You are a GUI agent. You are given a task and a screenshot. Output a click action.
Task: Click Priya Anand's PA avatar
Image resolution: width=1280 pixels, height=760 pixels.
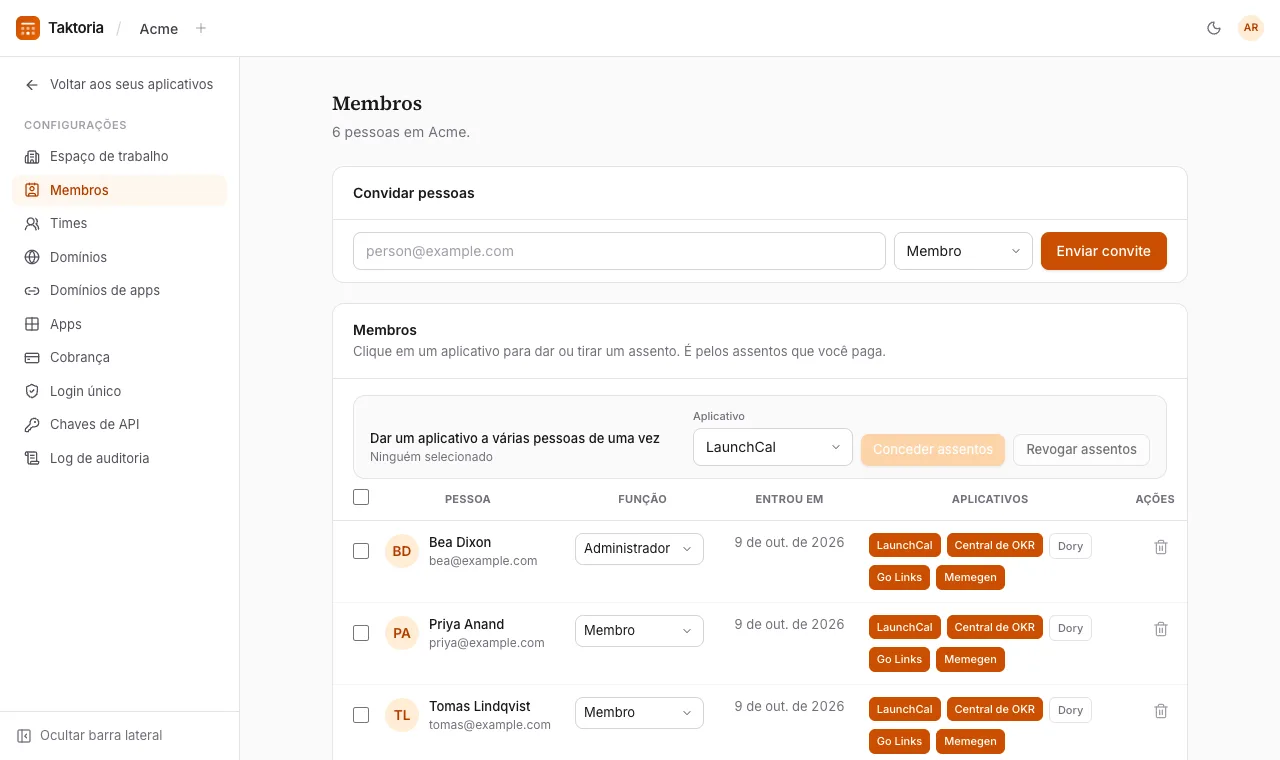[402, 633]
